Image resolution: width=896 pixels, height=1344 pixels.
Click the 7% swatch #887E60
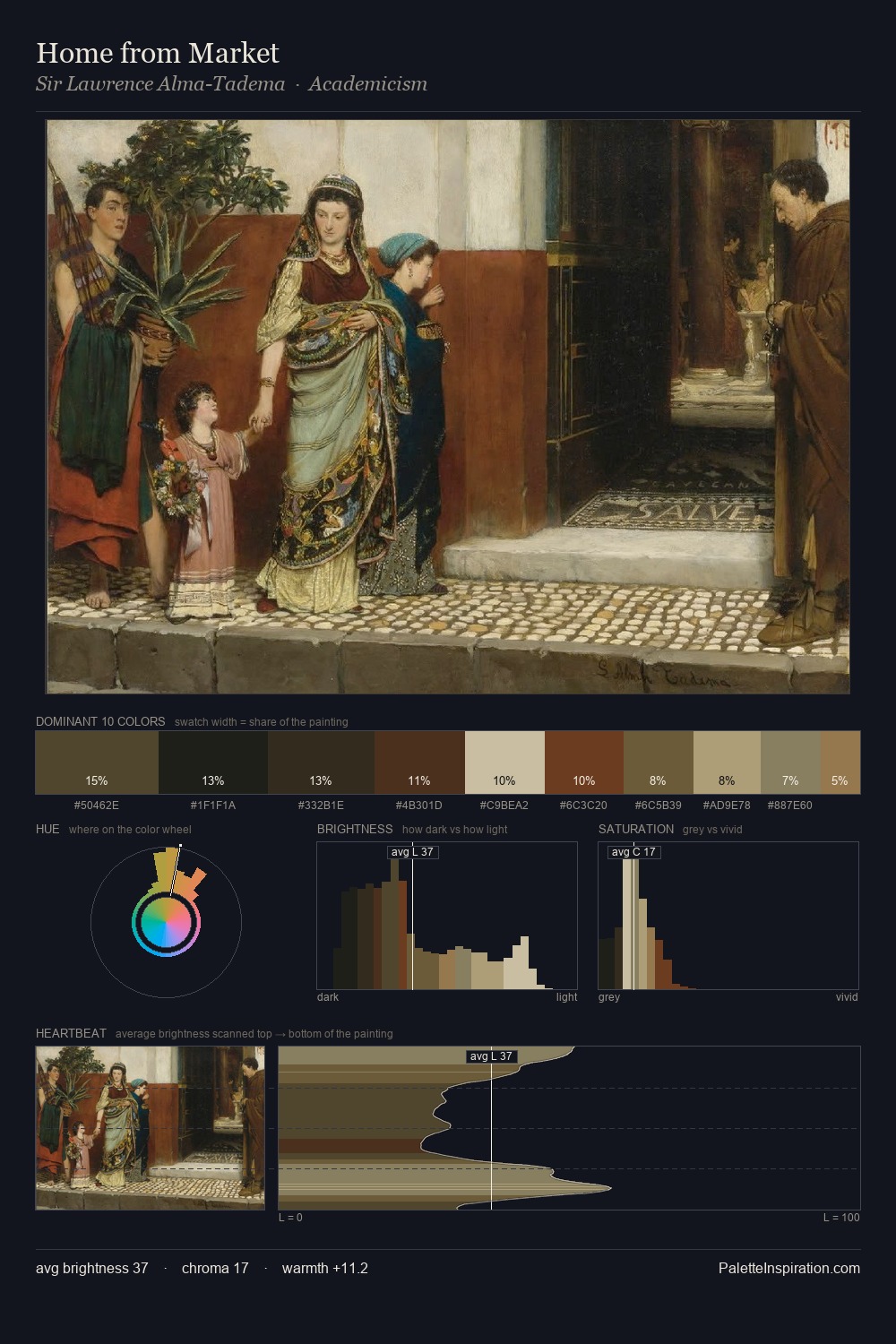pos(790,762)
